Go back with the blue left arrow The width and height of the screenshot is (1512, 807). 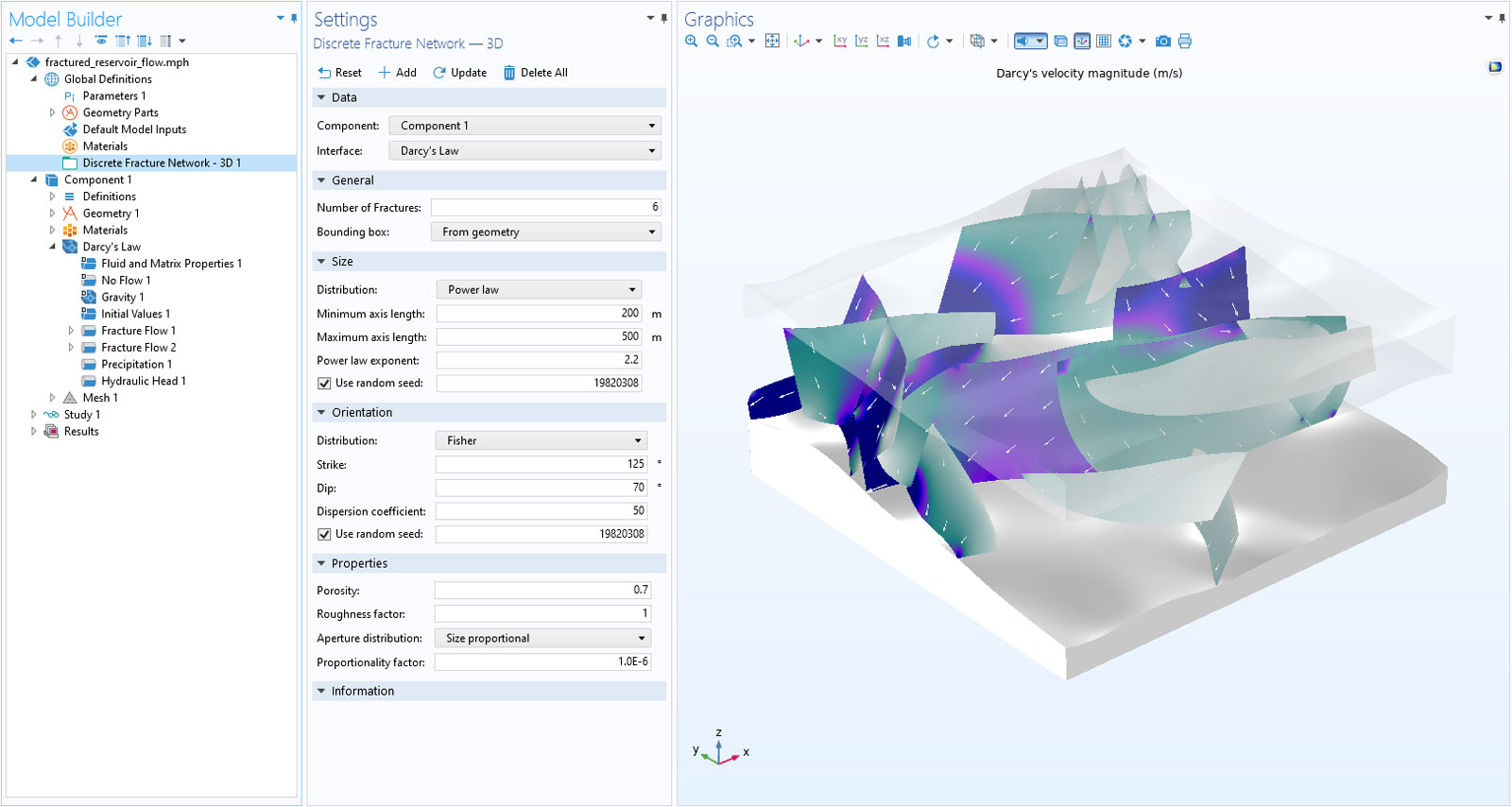[x=16, y=41]
